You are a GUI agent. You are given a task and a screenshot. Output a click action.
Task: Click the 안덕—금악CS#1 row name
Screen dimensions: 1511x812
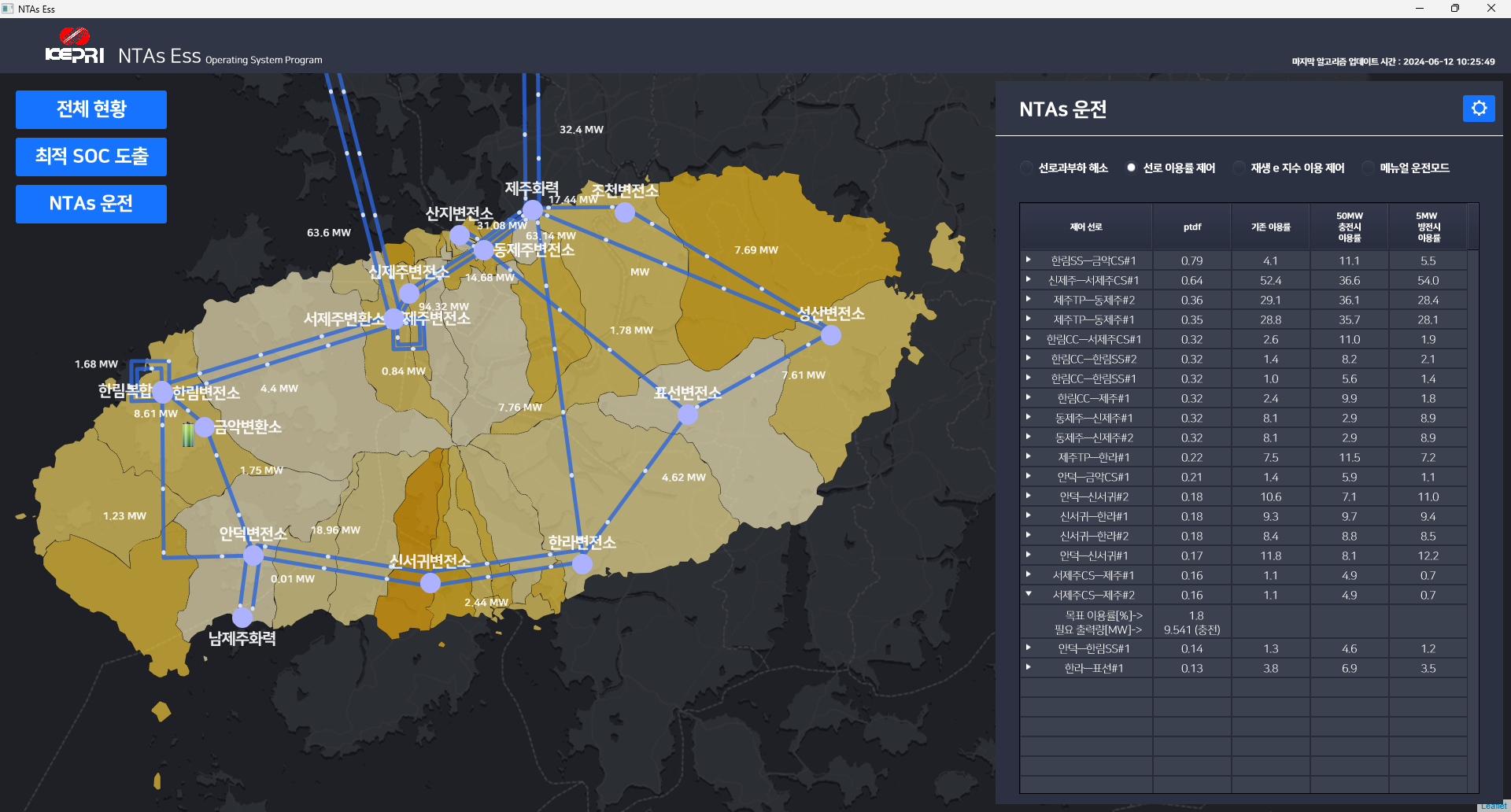tap(1094, 477)
